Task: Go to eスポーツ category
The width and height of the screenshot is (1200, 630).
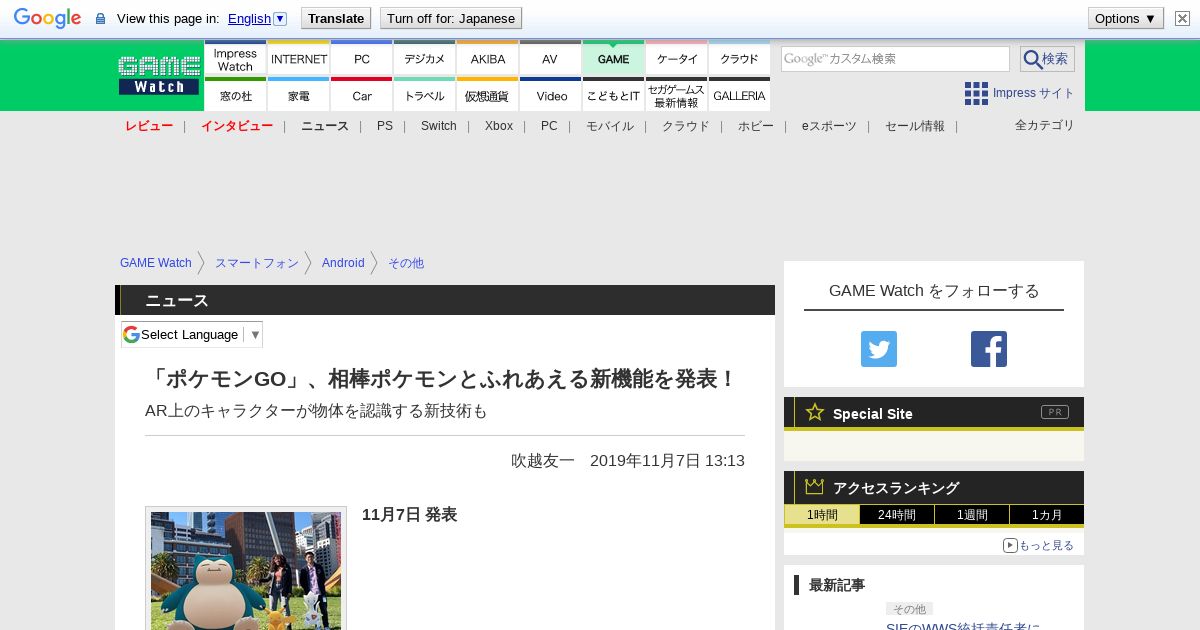Action: click(x=829, y=126)
